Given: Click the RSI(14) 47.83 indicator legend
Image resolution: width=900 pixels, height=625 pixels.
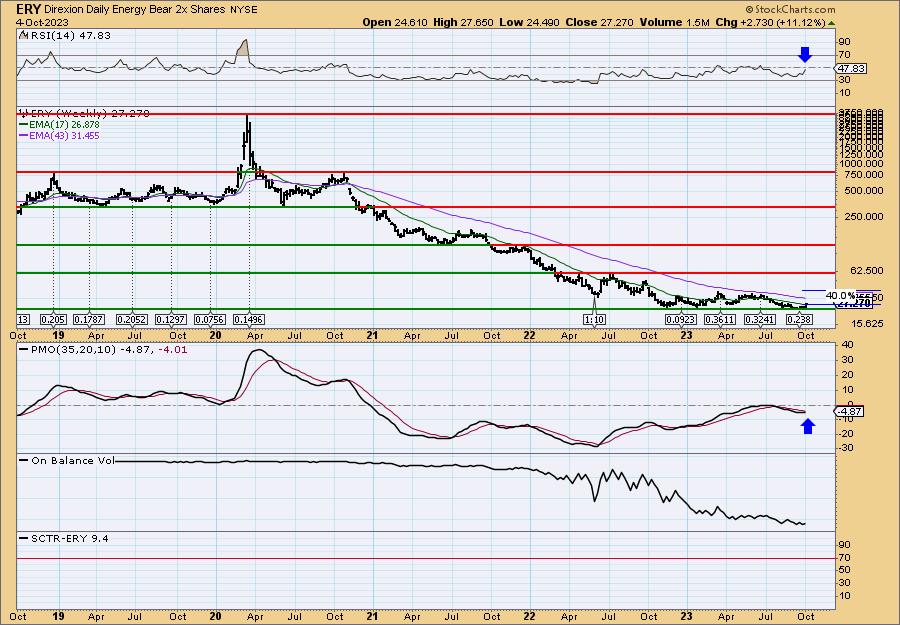Looking at the screenshot, I should pos(65,36).
